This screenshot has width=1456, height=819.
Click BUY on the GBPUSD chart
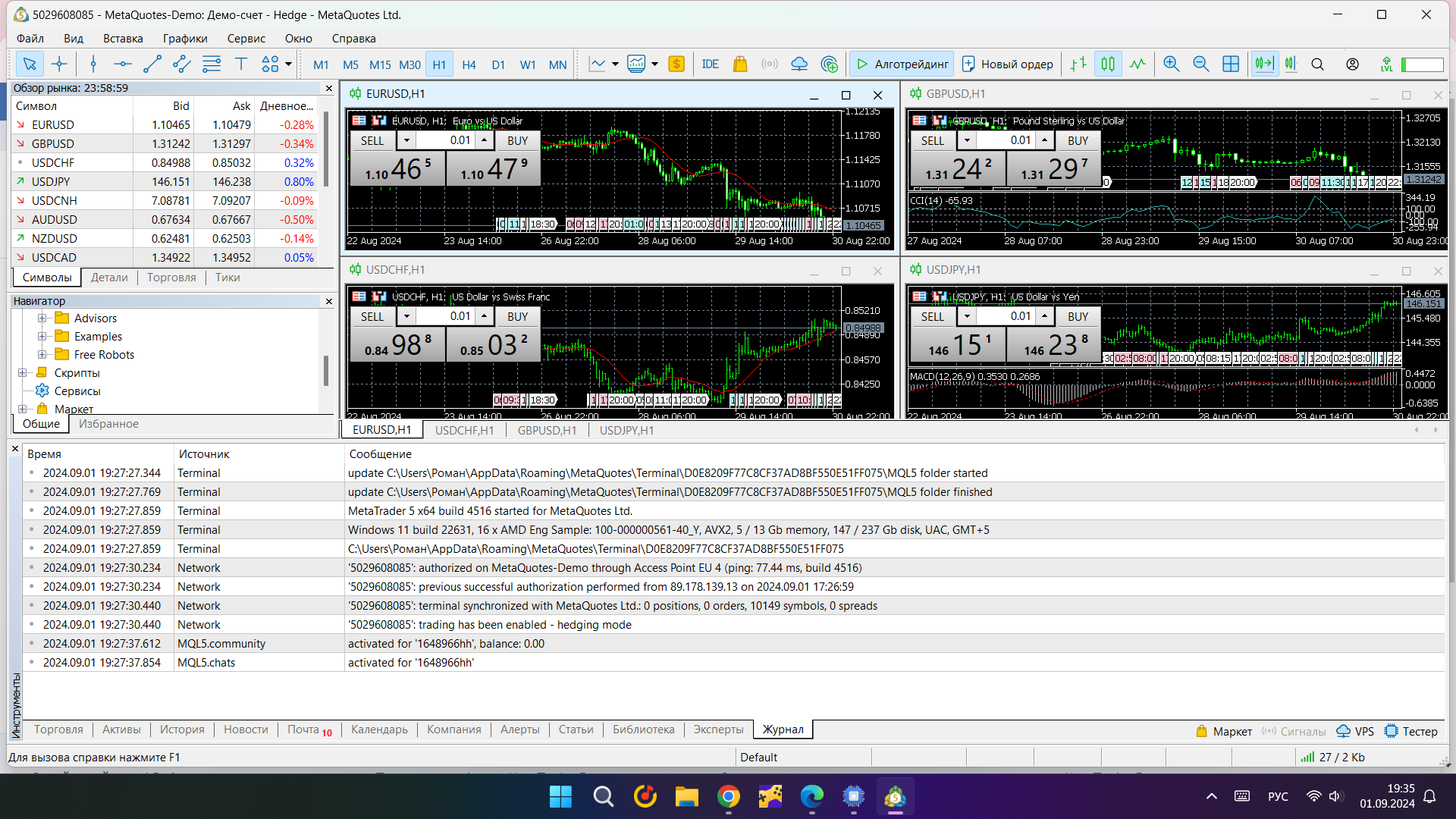[x=1078, y=140]
